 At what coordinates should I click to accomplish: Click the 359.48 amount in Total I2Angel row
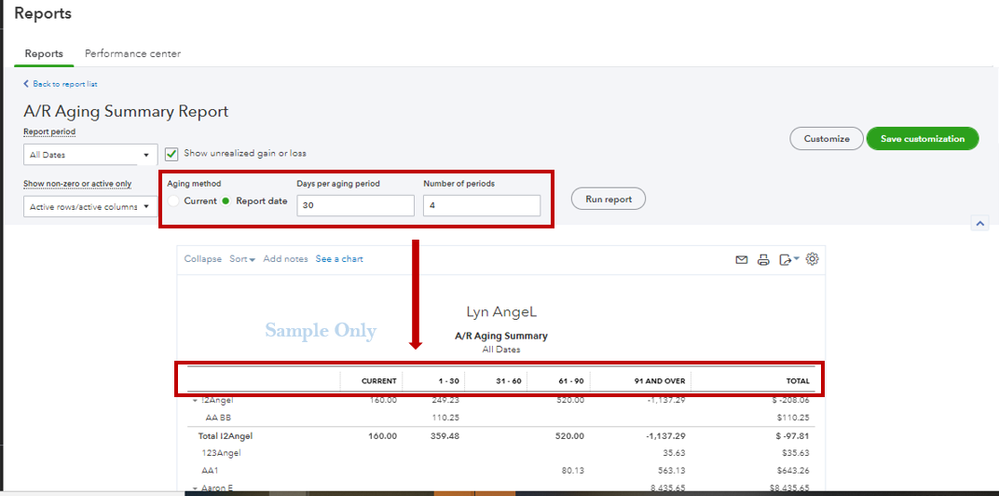[x=445, y=436]
